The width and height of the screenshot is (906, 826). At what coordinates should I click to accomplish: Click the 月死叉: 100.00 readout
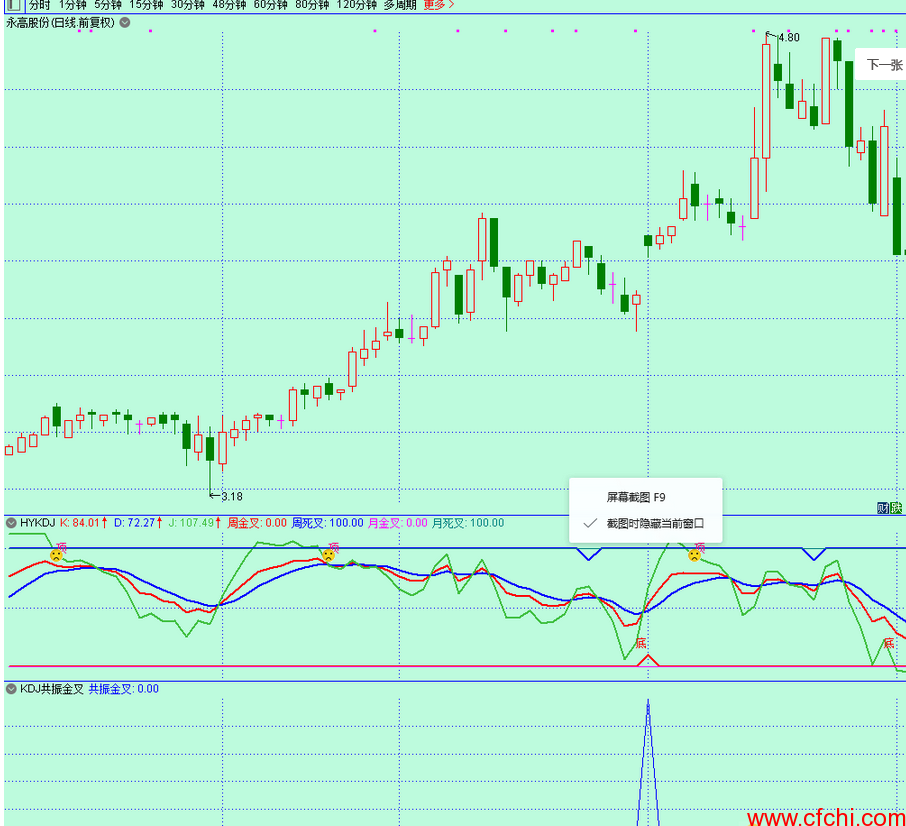(468, 523)
